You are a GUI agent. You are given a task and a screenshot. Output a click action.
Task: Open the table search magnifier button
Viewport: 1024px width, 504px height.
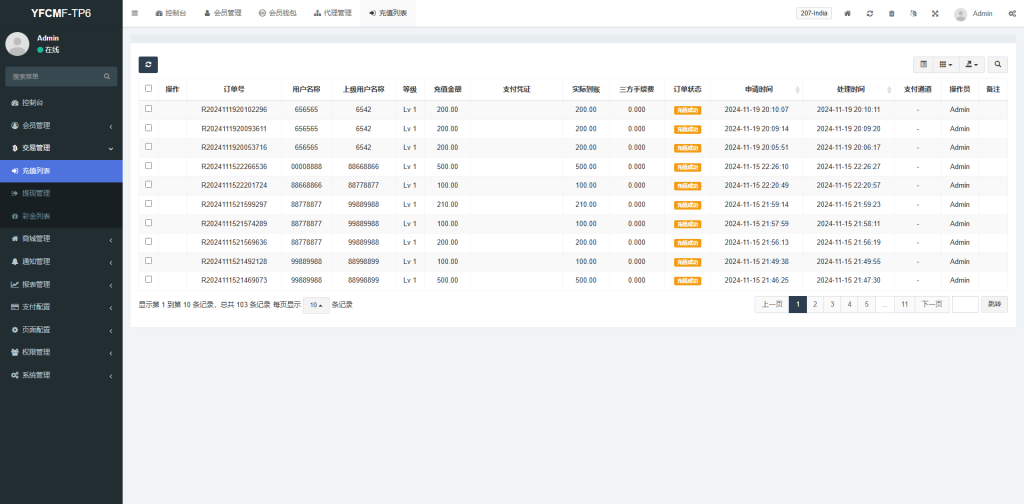[998, 64]
